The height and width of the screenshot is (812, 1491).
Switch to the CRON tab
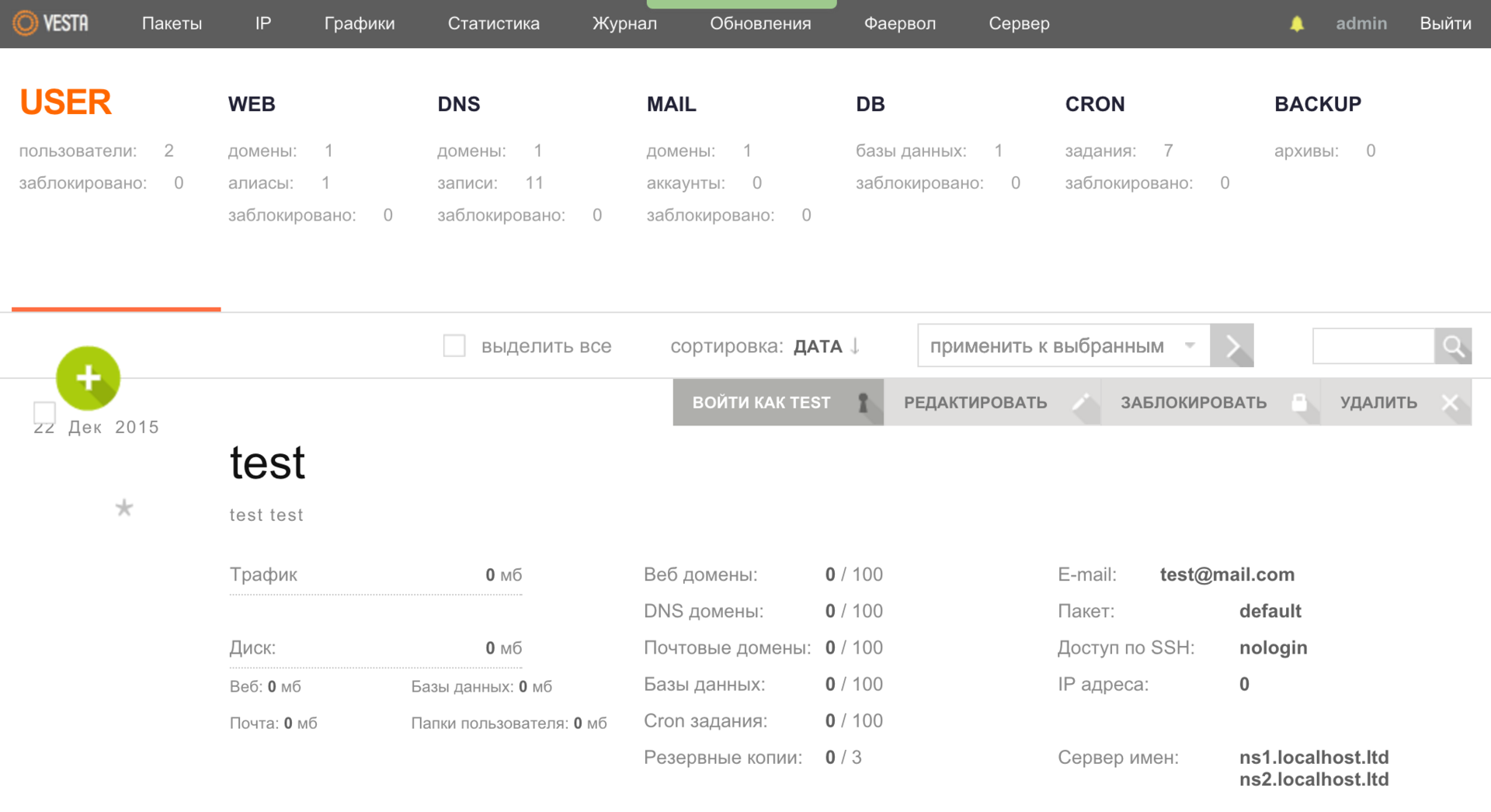1095,104
